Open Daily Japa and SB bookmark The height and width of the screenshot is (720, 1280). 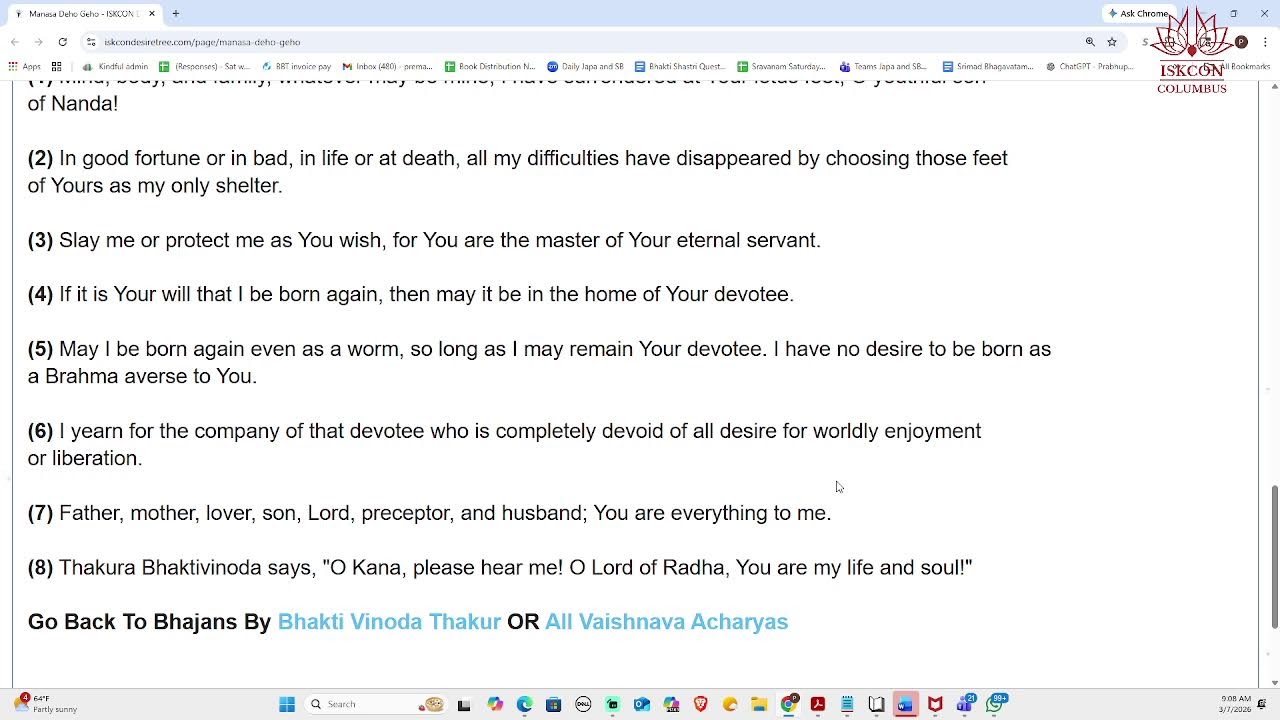pyautogui.click(x=585, y=67)
